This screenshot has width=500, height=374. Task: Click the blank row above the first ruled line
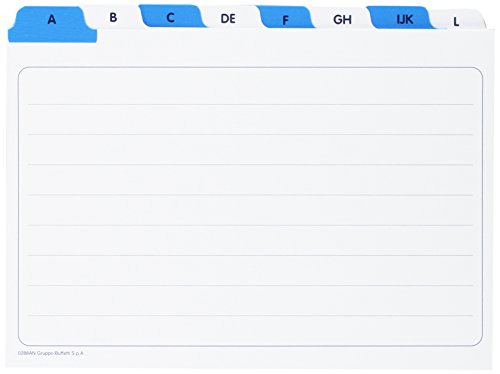pyautogui.click(x=250, y=87)
